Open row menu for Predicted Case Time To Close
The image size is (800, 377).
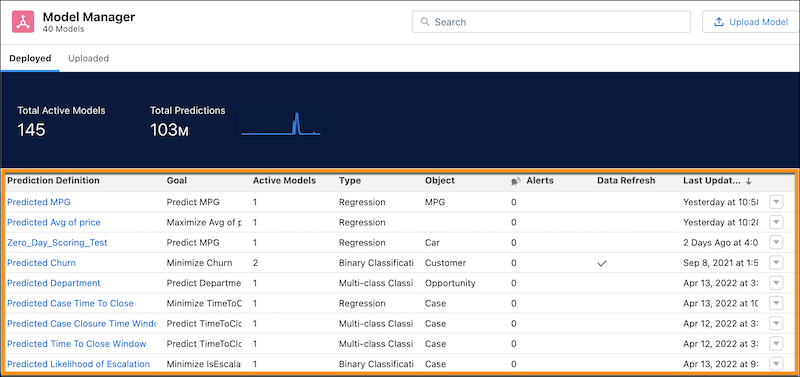776,303
